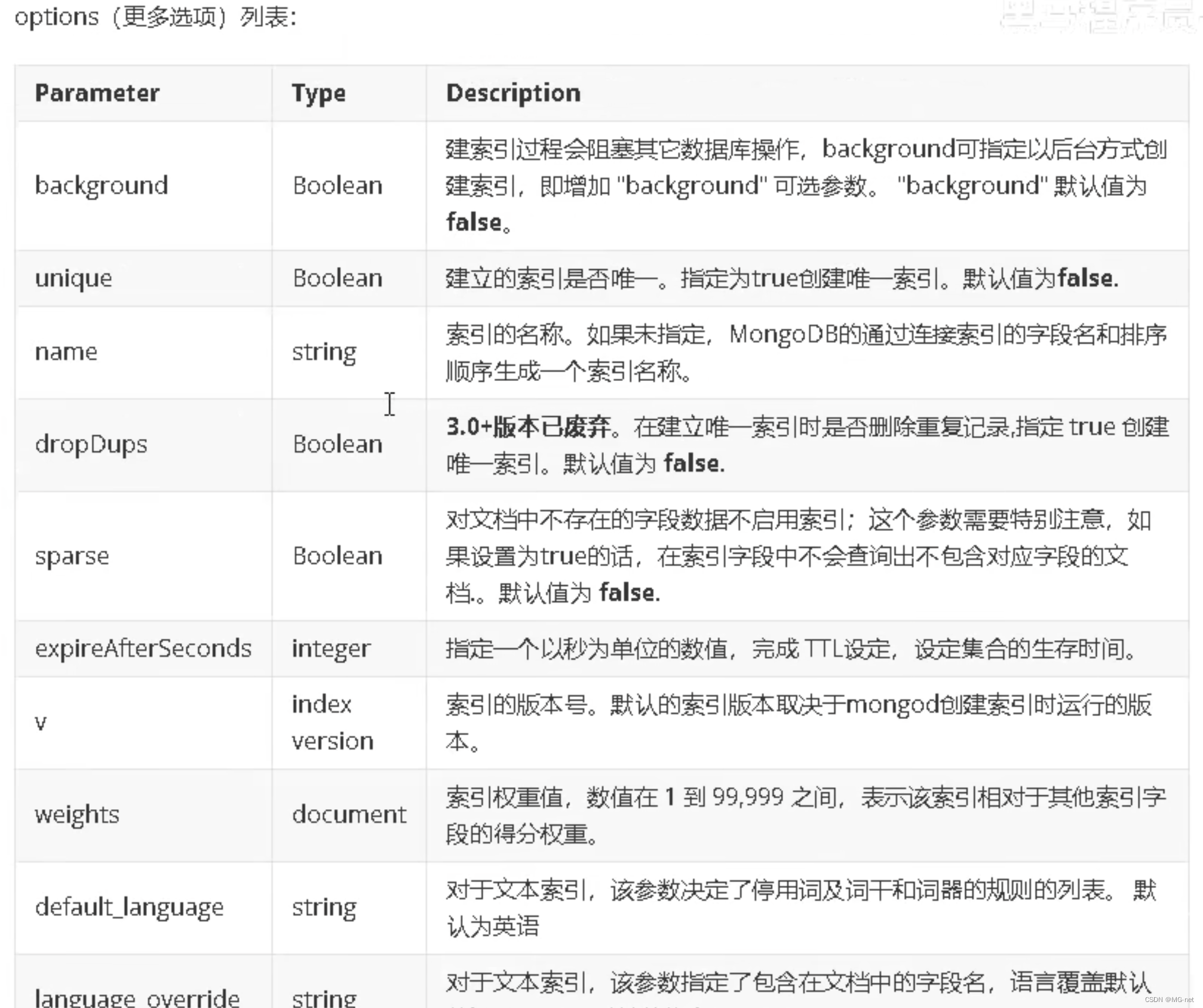Click the language_override parameter cell
Image resolution: width=1203 pixels, height=1008 pixels.
137,996
